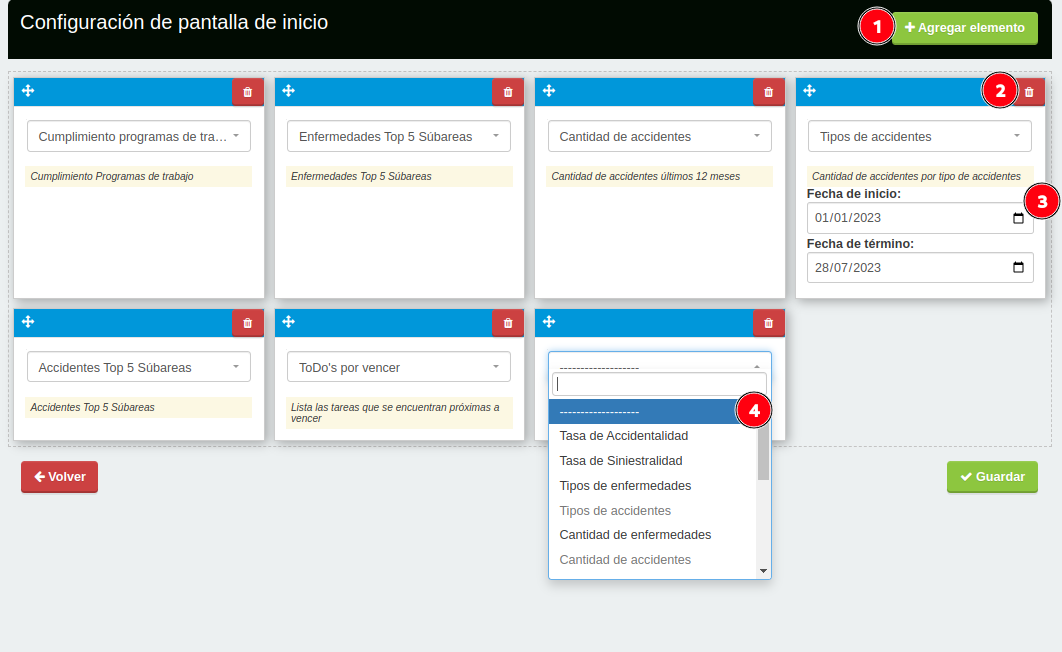Screen dimensions: 1062x652
Task: Delete the ToDo's por vencer card
Action: coord(508,323)
